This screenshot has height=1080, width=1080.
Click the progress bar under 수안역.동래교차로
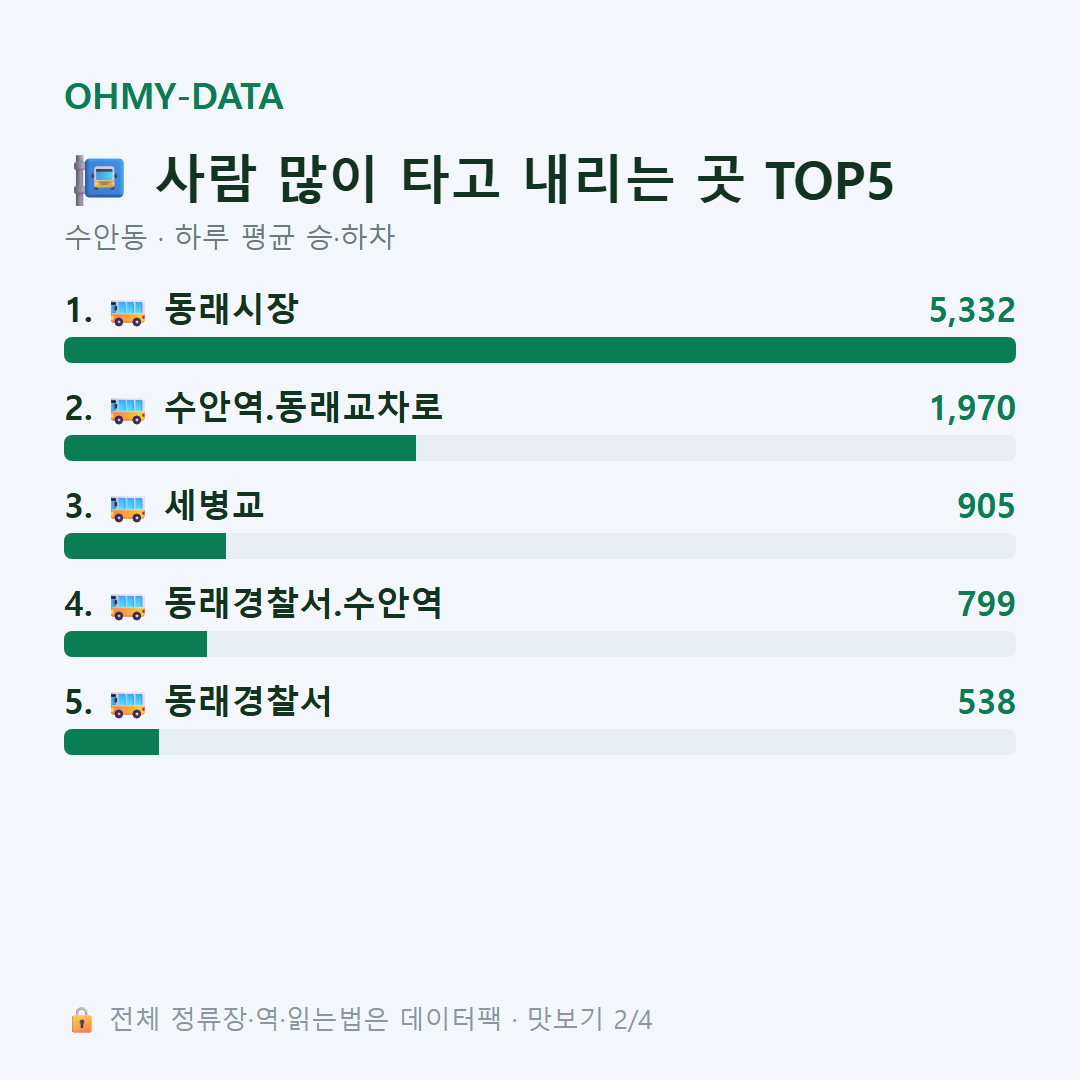click(540, 448)
